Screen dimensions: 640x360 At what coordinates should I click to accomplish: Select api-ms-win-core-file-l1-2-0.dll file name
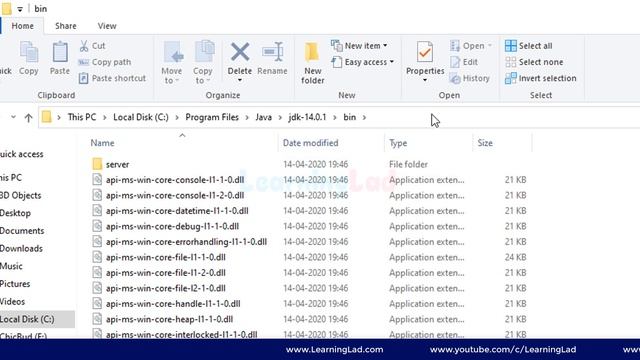coord(166,273)
